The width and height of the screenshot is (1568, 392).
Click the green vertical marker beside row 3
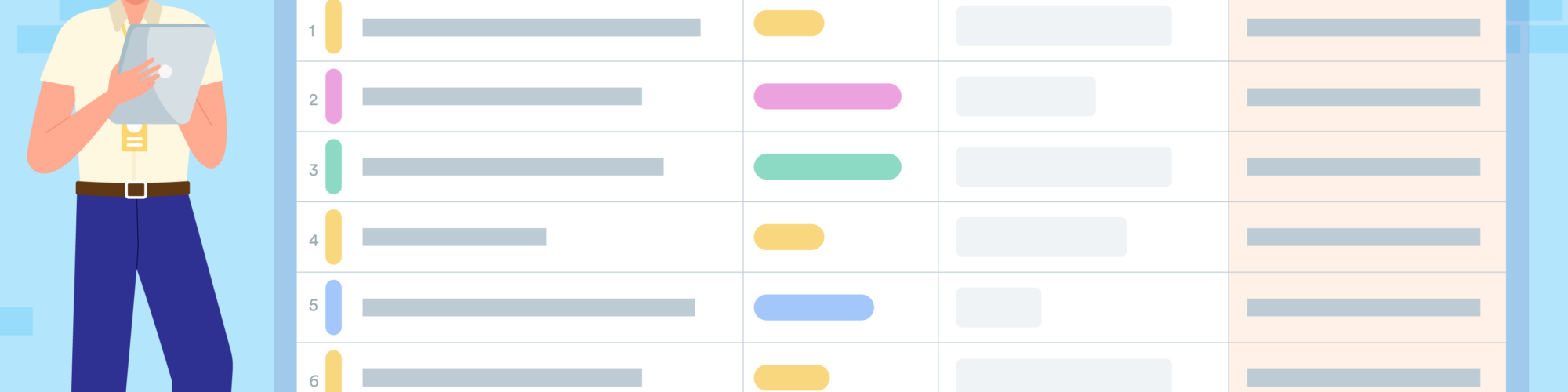pos(333,167)
